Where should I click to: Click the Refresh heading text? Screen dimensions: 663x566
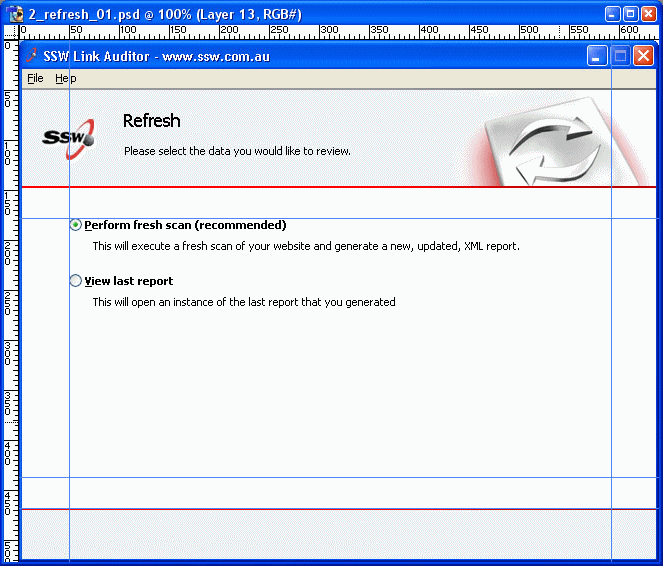(151, 121)
